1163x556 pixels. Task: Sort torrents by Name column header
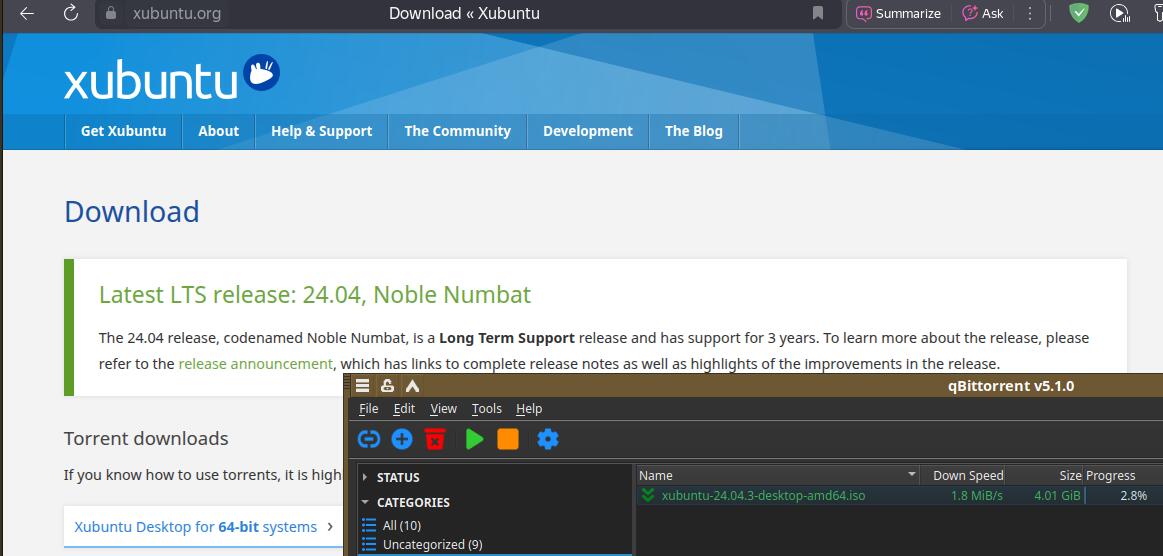[x=777, y=475]
